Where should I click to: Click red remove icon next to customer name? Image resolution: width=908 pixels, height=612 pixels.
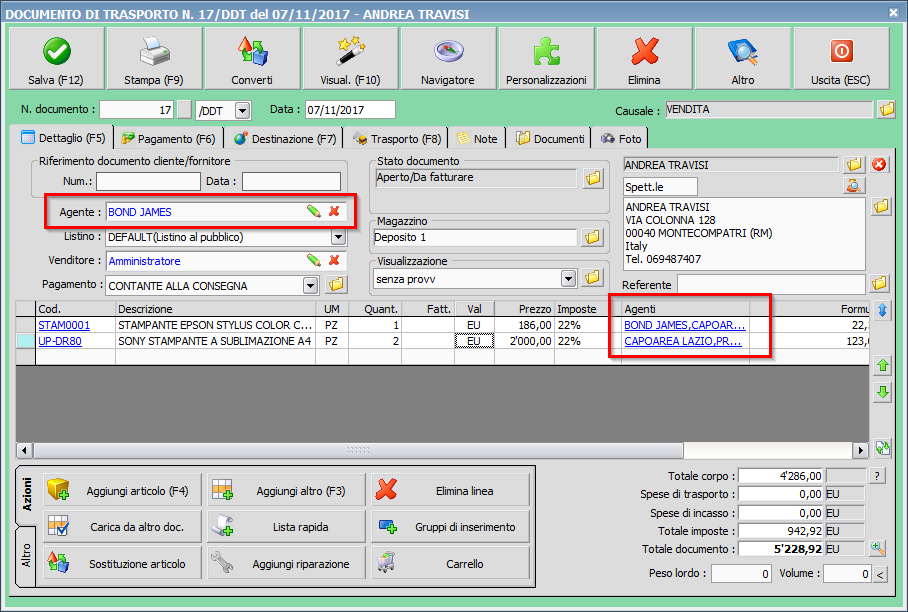coord(879,165)
